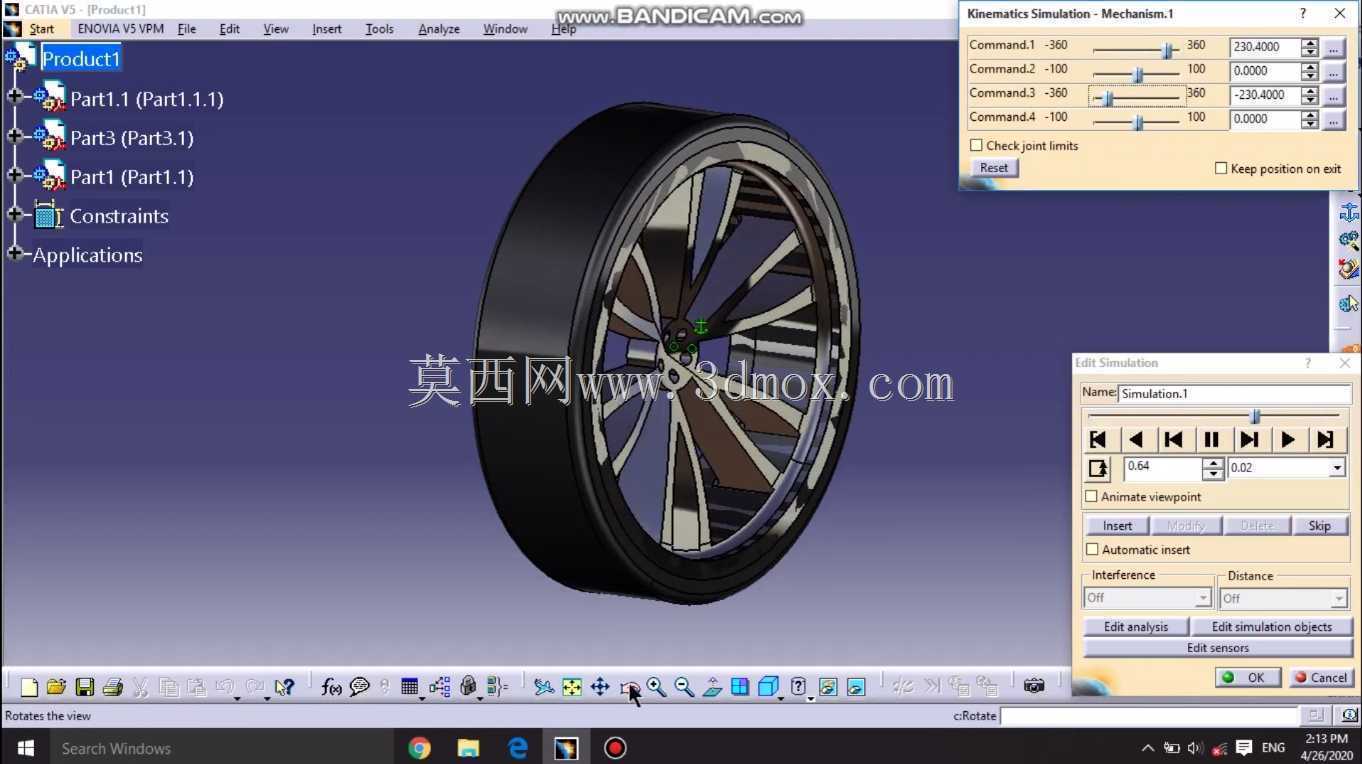Enable Check joint limits checkbox
The image size is (1362, 764).
click(976, 146)
